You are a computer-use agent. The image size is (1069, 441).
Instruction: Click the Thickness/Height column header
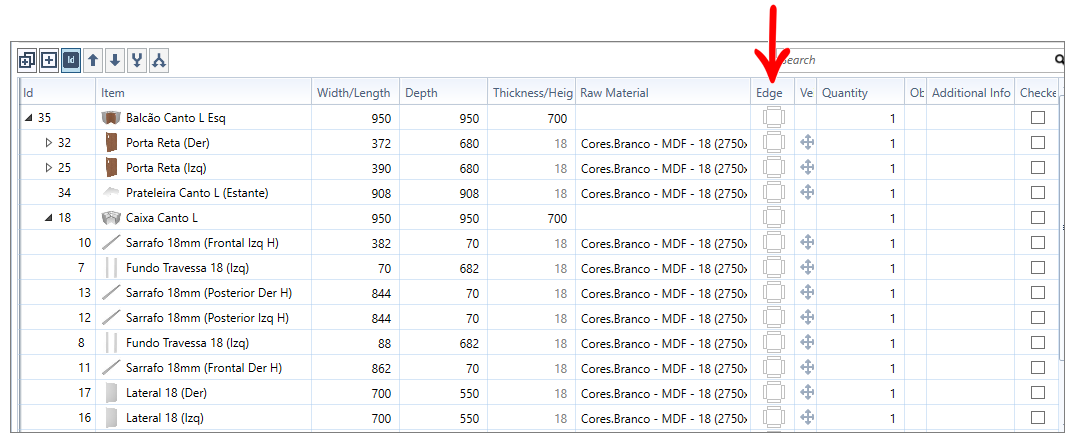click(x=532, y=93)
